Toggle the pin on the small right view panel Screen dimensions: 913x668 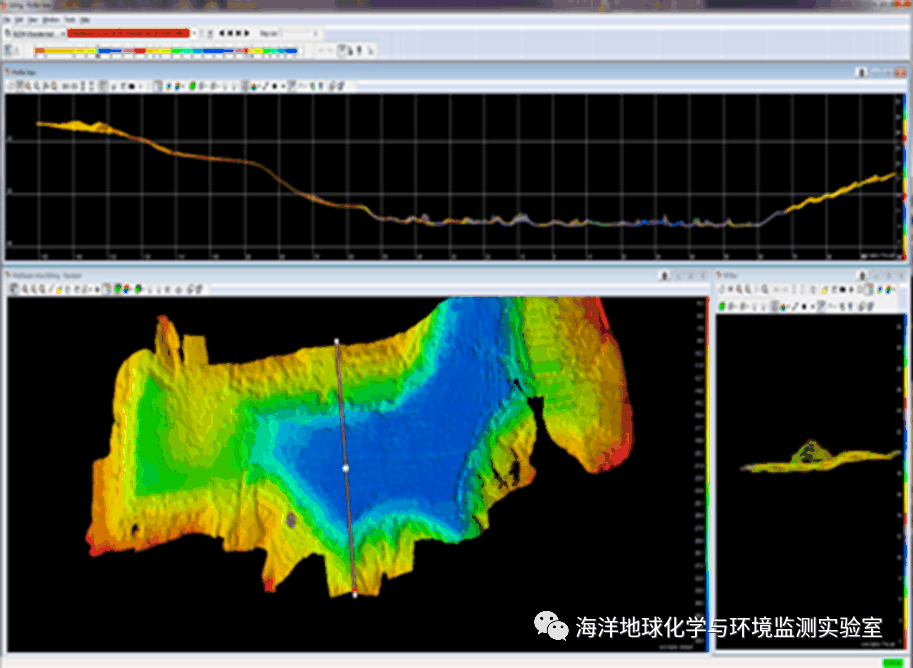pos(862,274)
